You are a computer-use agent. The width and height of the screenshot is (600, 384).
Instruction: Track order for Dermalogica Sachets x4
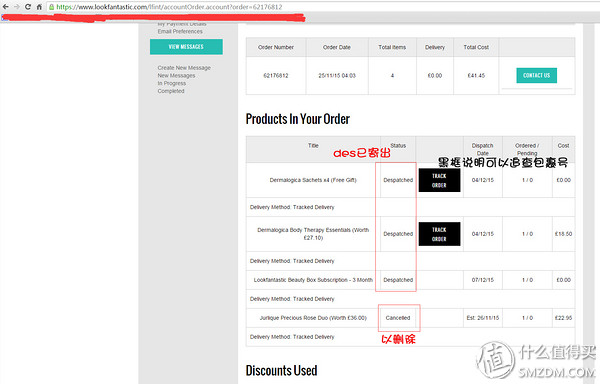(x=439, y=180)
